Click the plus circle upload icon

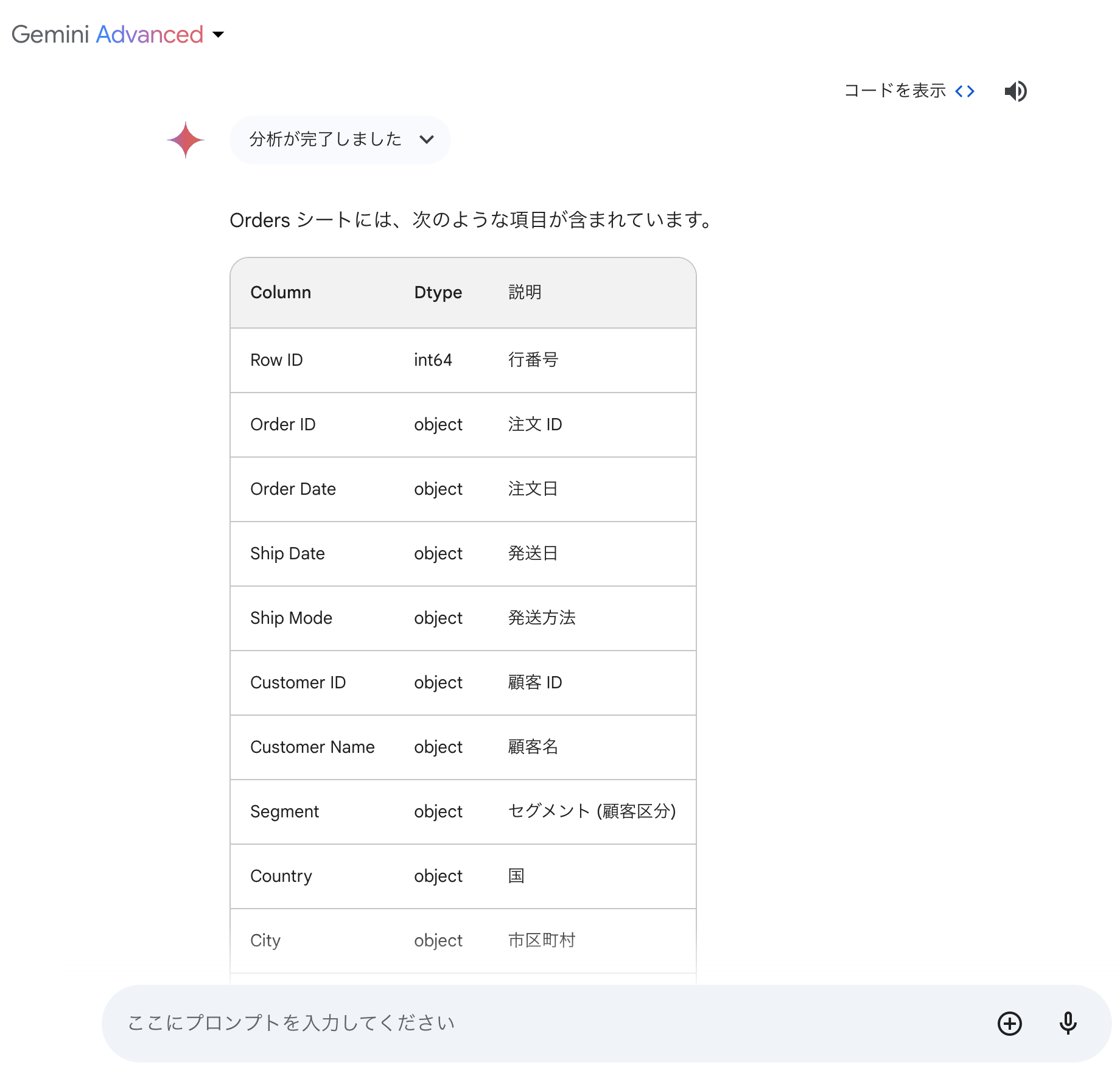1009,1023
